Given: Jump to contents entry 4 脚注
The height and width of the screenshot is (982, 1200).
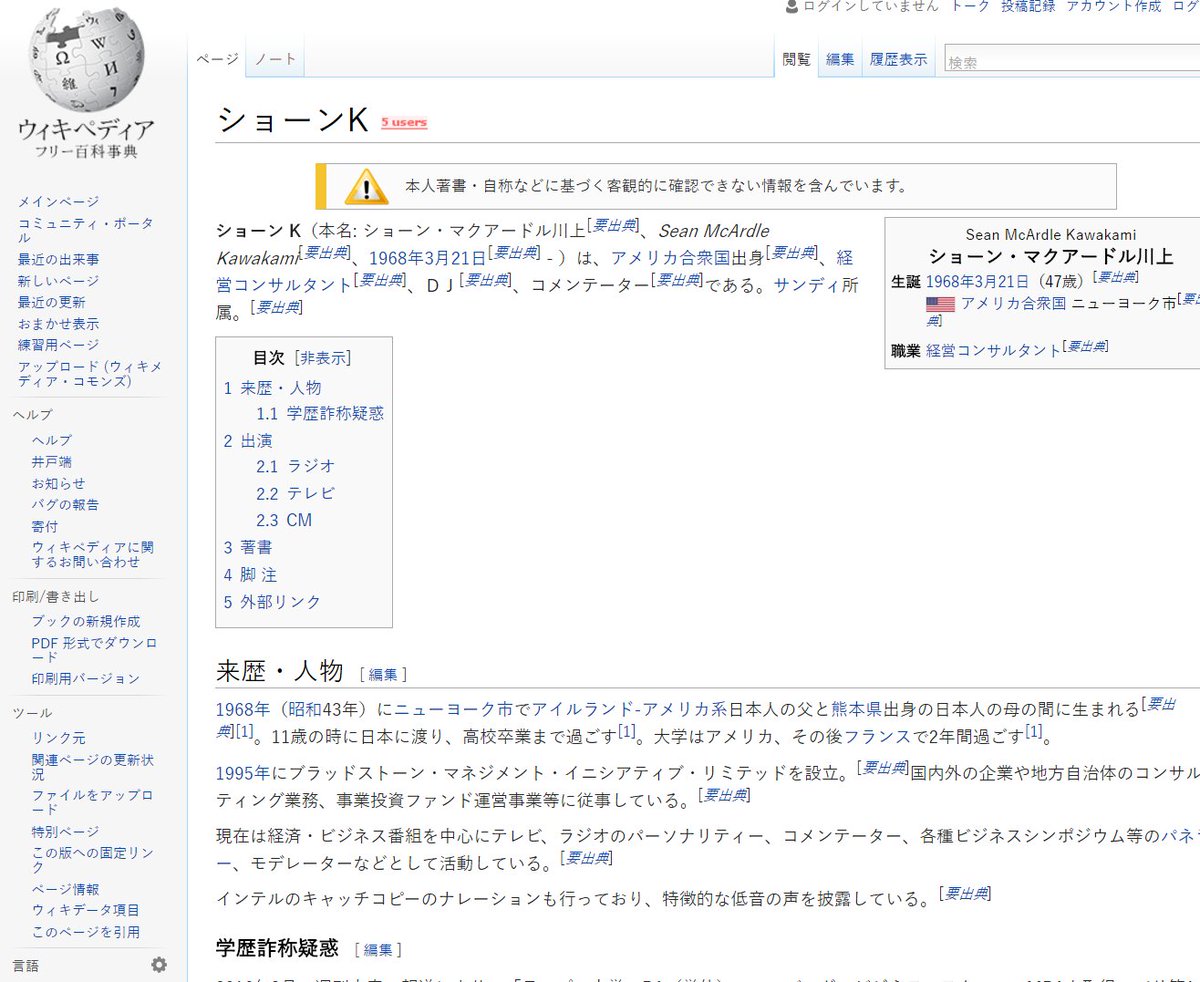Looking at the screenshot, I should (x=250, y=575).
